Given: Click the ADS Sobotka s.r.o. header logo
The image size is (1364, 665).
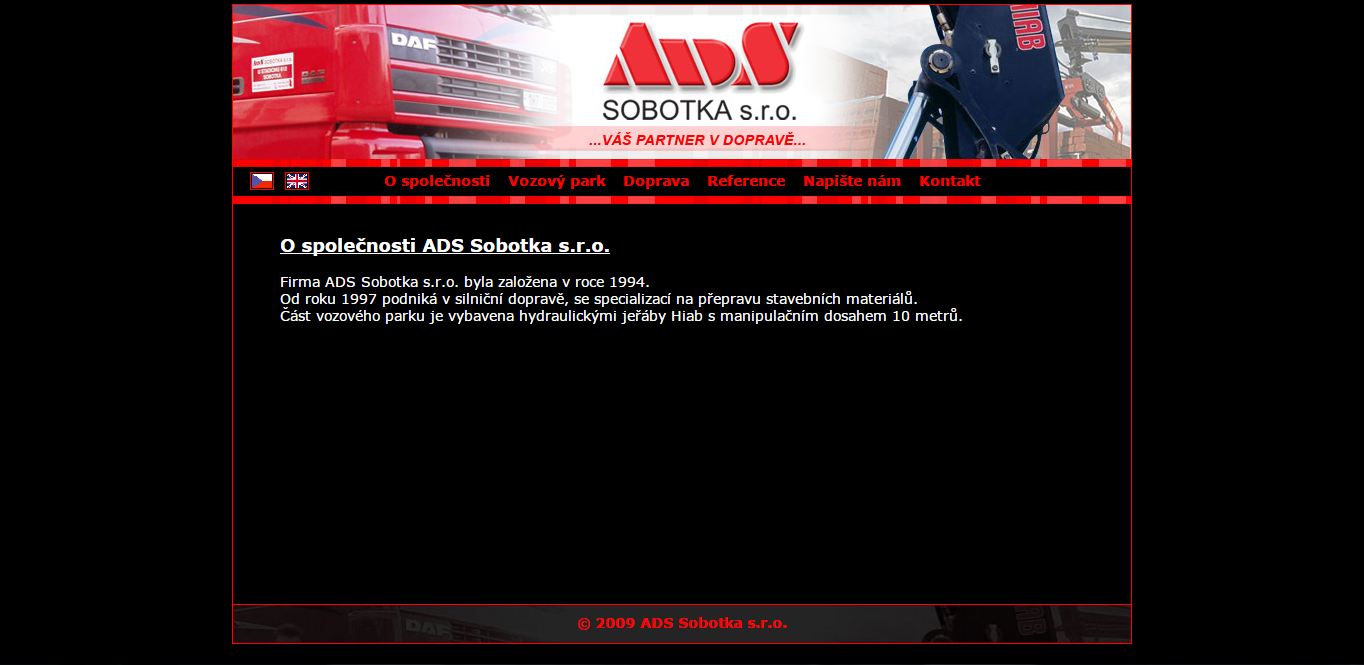Looking at the screenshot, I should click(700, 70).
